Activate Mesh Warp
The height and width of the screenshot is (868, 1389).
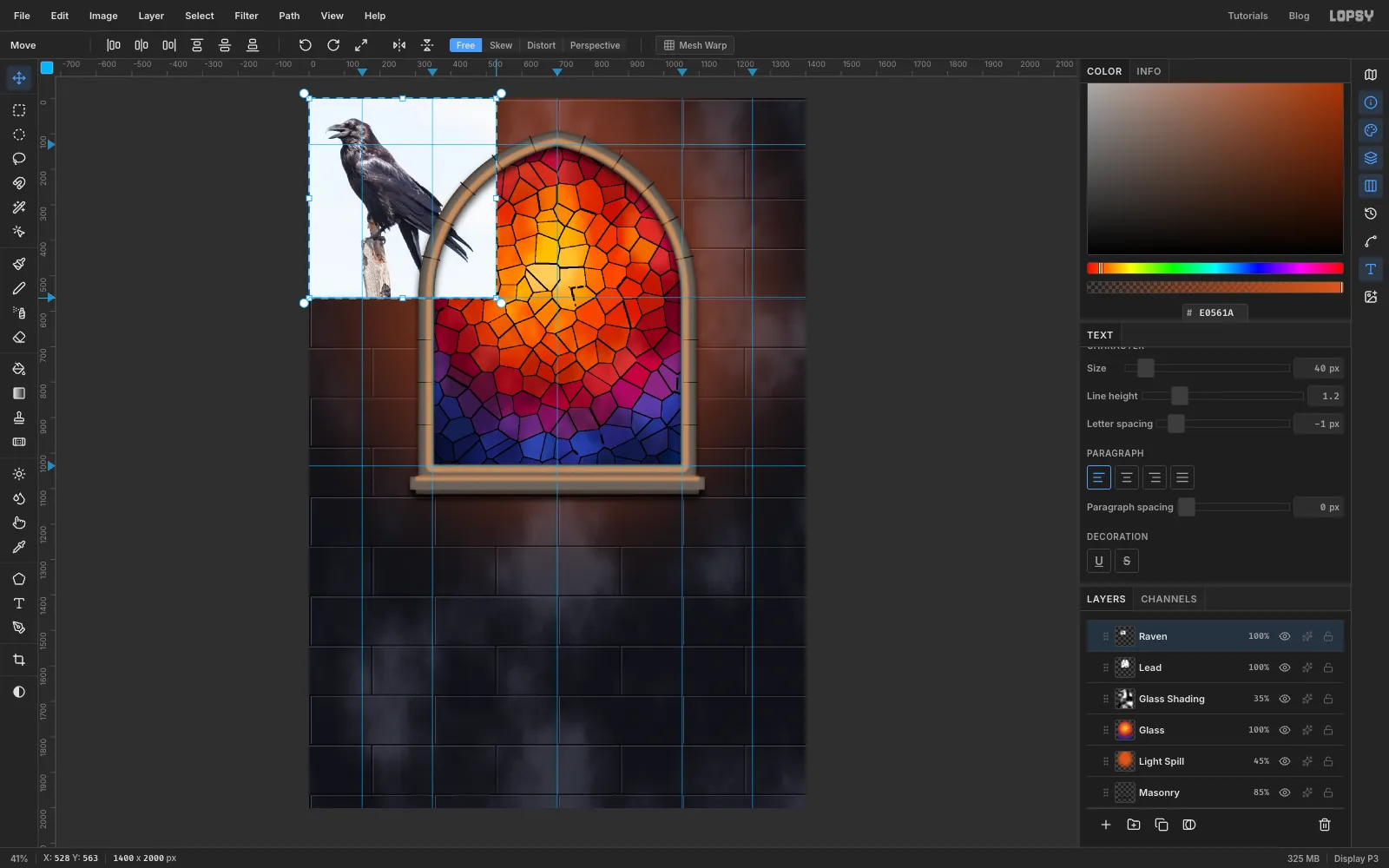tap(695, 45)
